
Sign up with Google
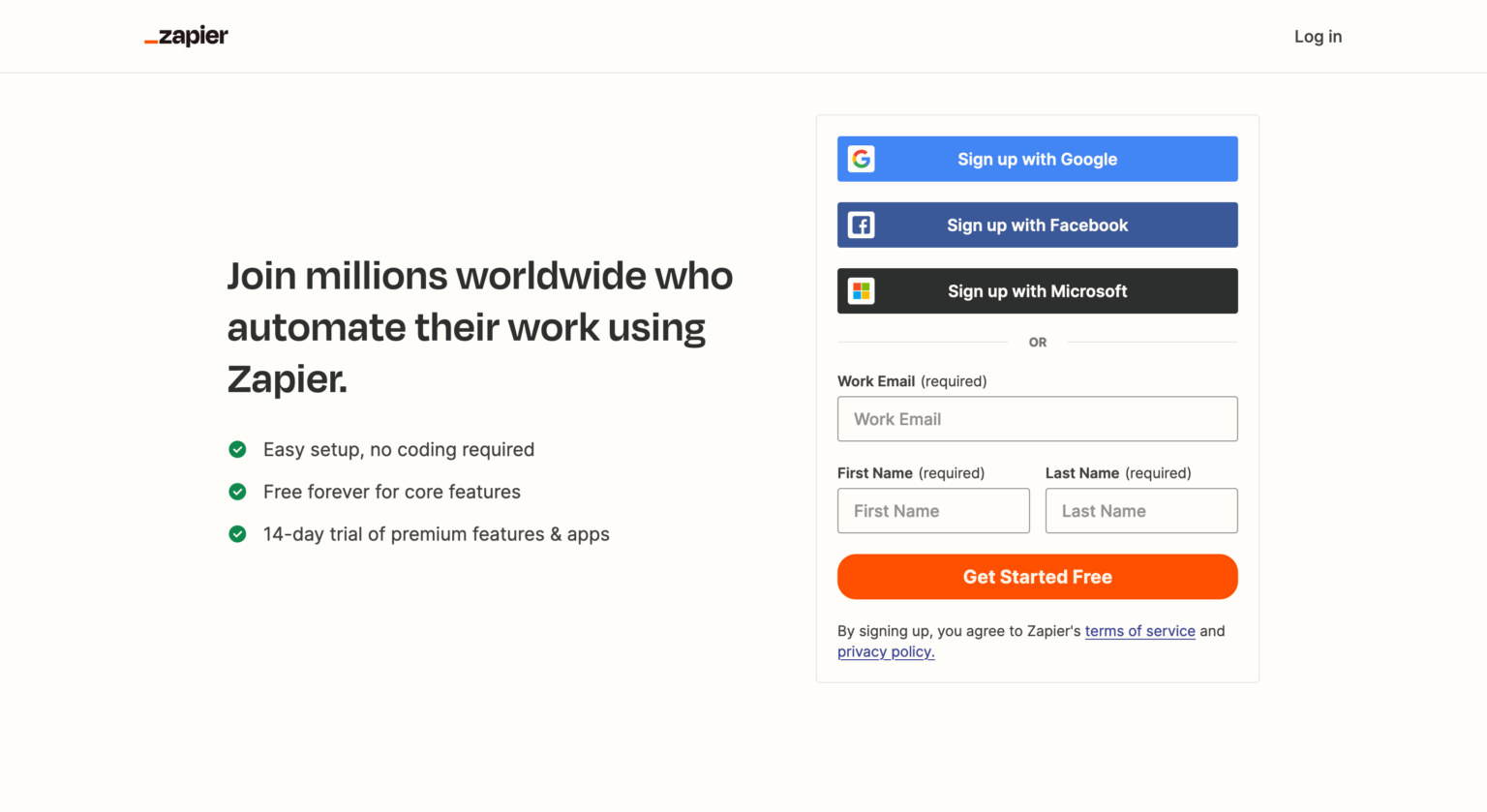[x=1037, y=158]
